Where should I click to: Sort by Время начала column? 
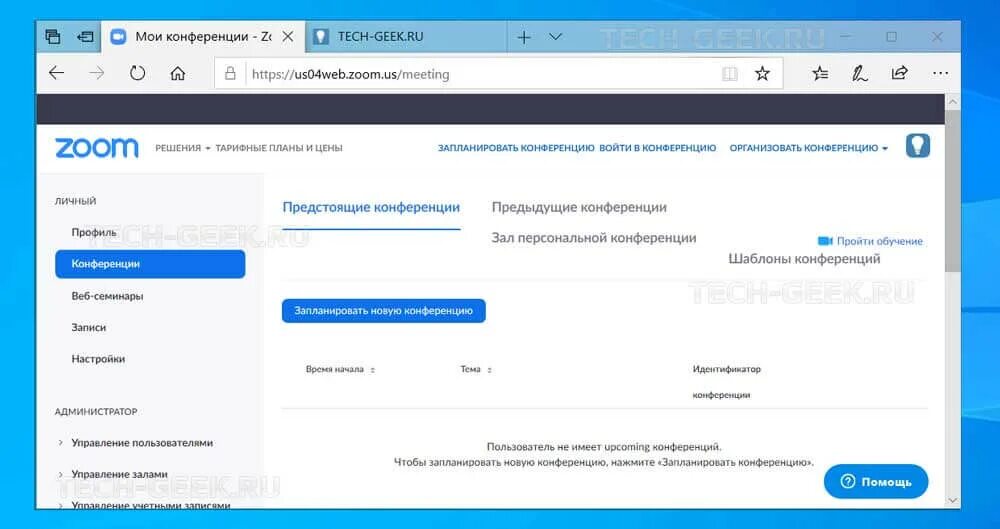point(341,369)
